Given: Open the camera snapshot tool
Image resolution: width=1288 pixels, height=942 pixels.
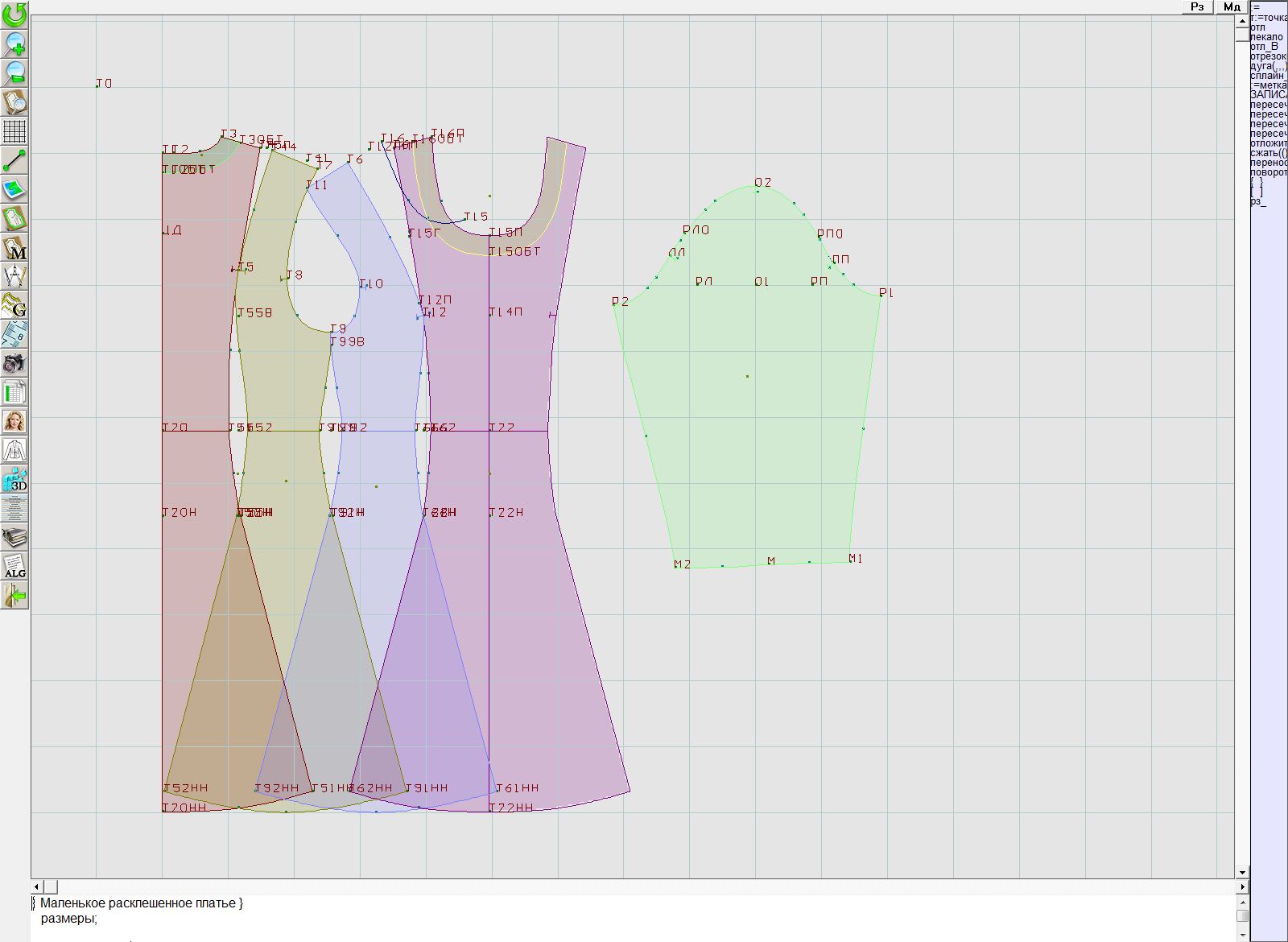Looking at the screenshot, I should click(x=14, y=363).
